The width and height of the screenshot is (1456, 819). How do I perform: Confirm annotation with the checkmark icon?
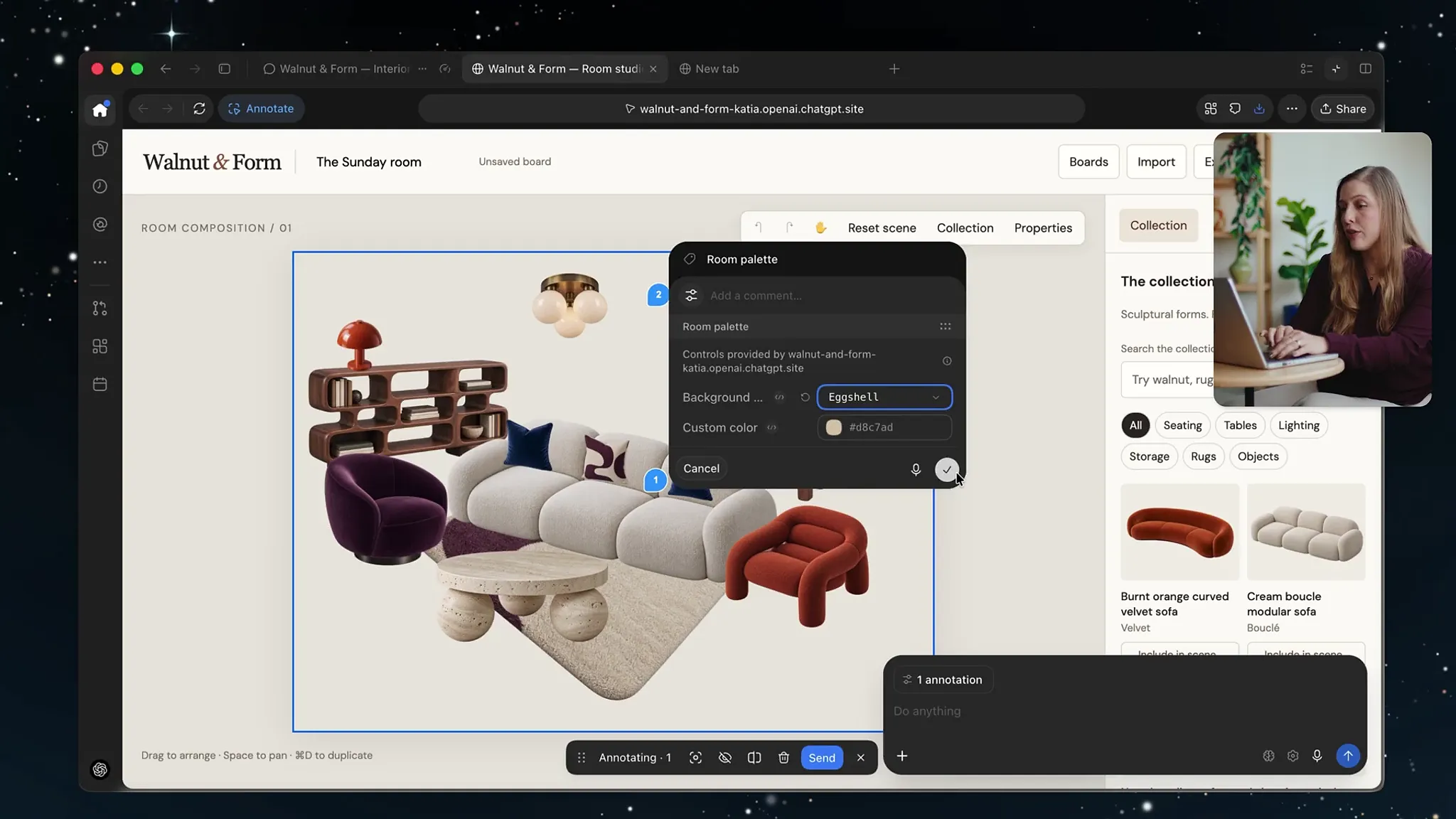click(x=946, y=469)
